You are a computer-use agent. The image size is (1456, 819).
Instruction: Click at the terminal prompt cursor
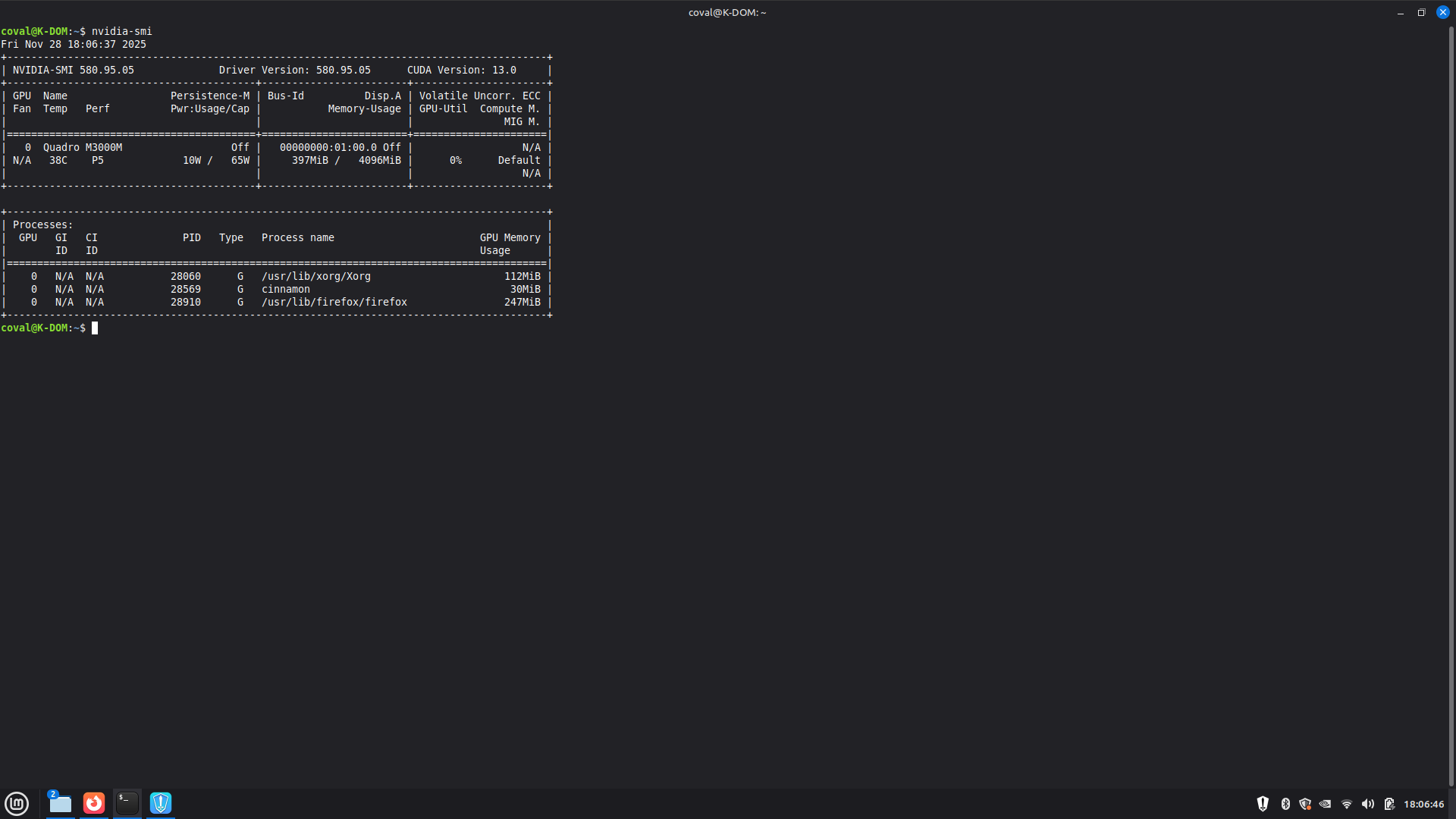pyautogui.click(x=95, y=328)
